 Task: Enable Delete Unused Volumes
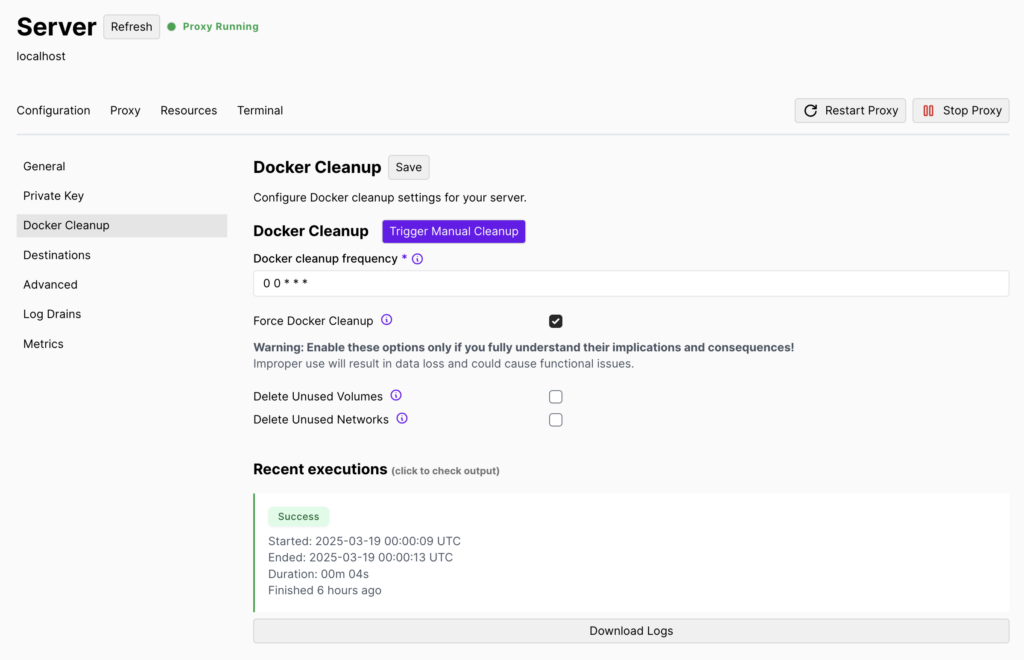(555, 396)
